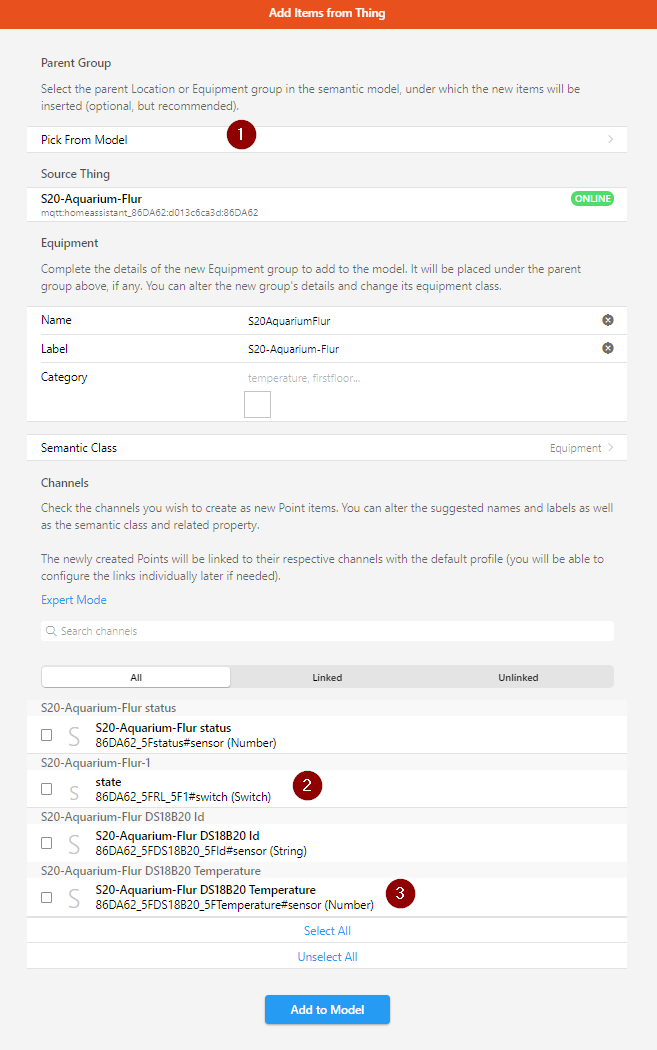The height and width of the screenshot is (1050, 657).
Task: Check the S20-Aquarium-Flur status channel checkbox
Action: click(47, 735)
